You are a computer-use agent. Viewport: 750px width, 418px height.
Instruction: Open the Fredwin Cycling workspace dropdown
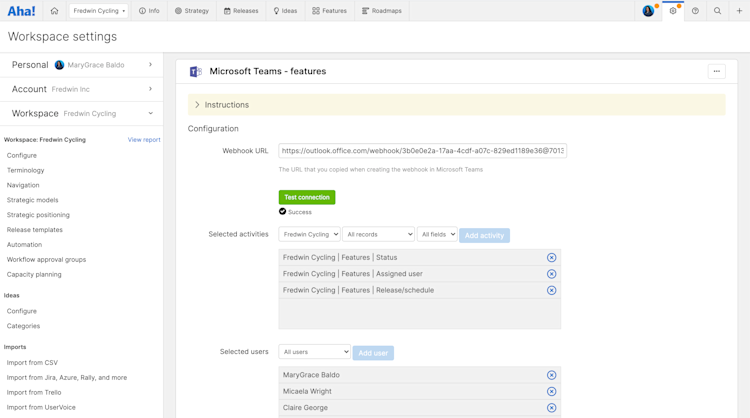[x=99, y=11]
